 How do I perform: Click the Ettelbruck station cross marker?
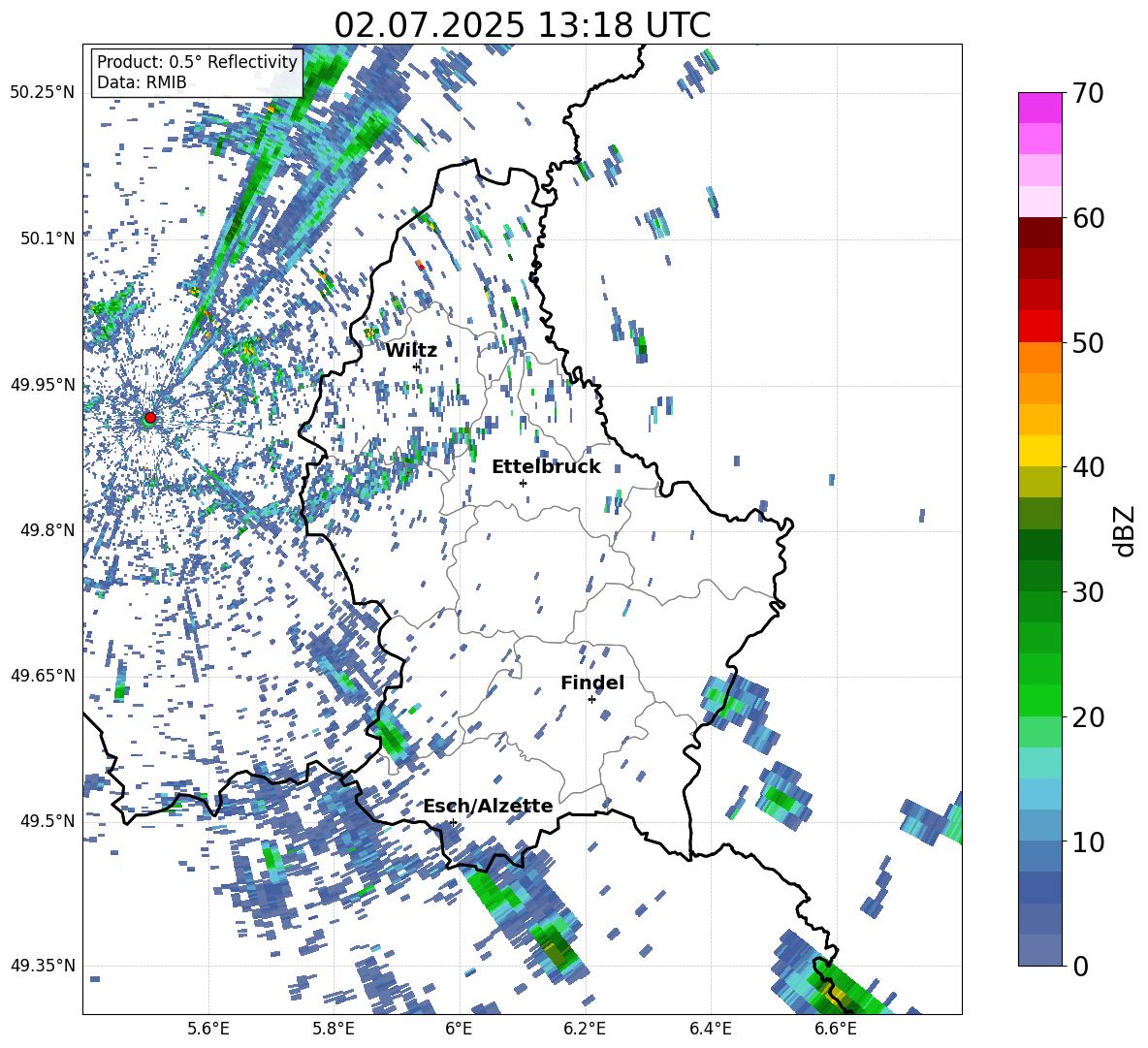tap(523, 483)
